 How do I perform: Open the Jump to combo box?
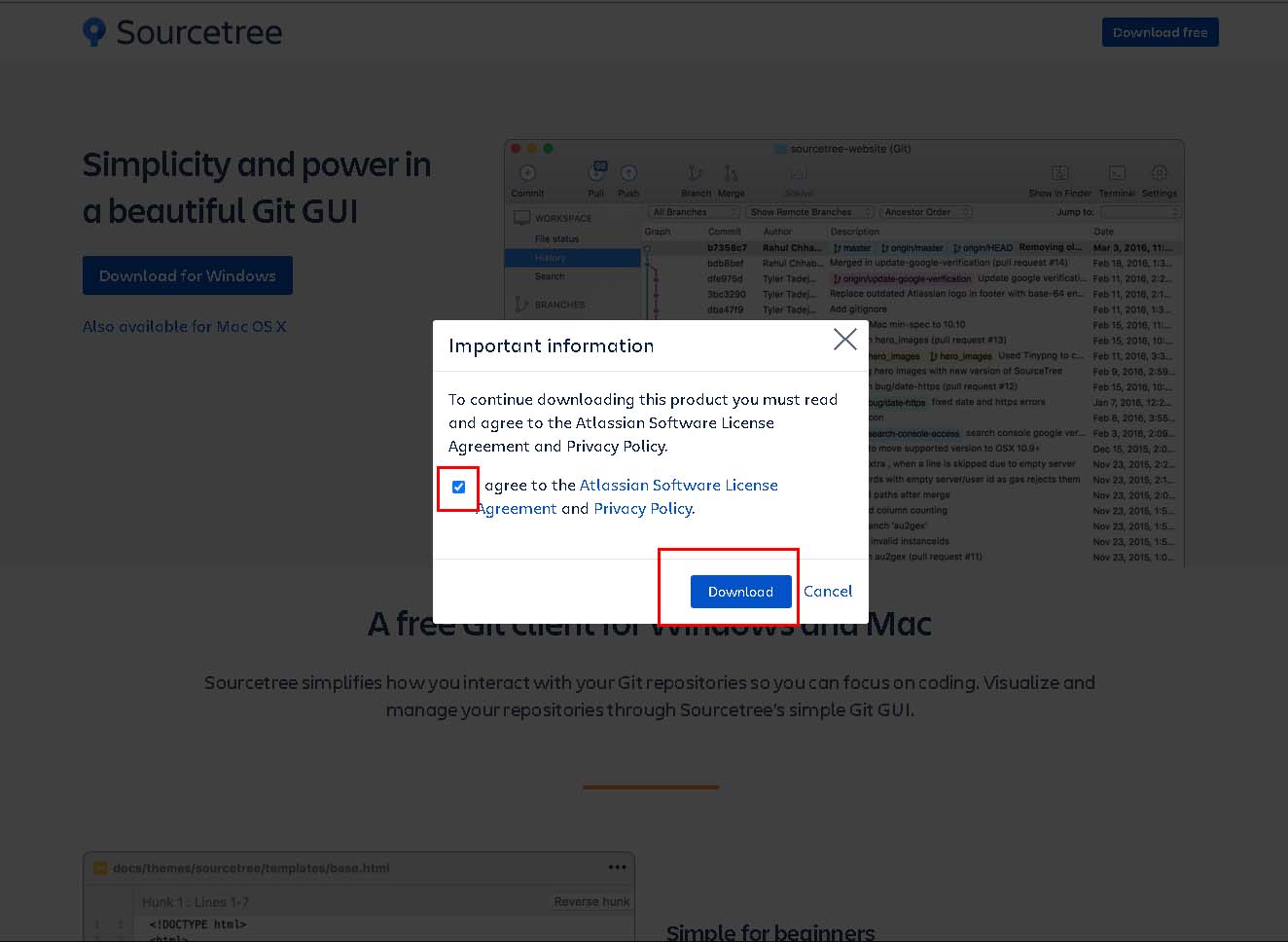pos(1140,212)
